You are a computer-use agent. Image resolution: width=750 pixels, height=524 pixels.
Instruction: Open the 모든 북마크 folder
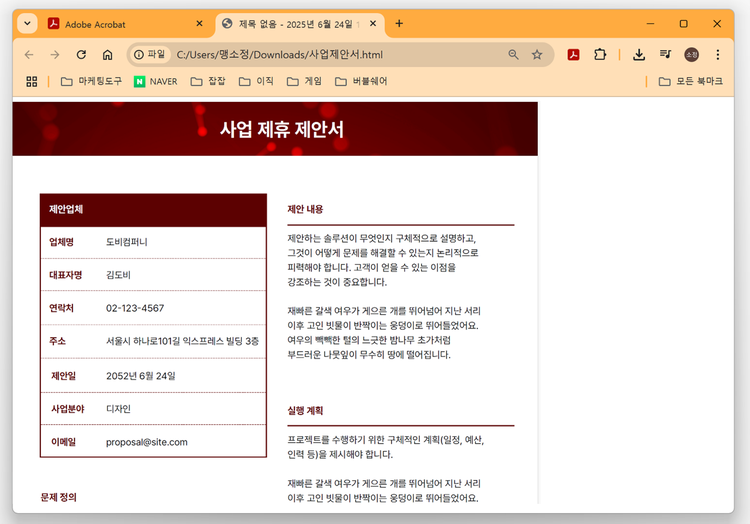691,81
